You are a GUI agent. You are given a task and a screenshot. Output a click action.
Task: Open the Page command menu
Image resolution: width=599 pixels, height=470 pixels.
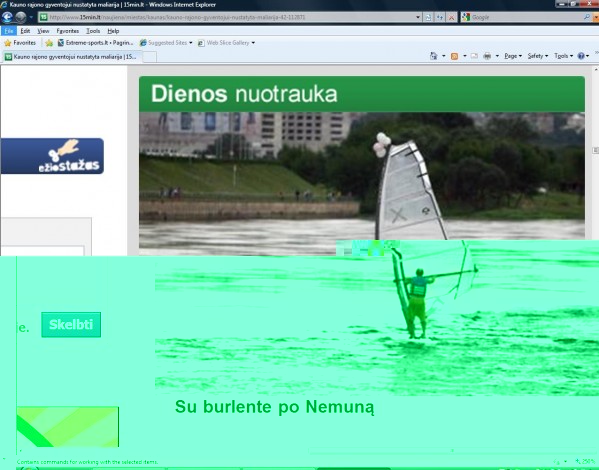point(513,56)
